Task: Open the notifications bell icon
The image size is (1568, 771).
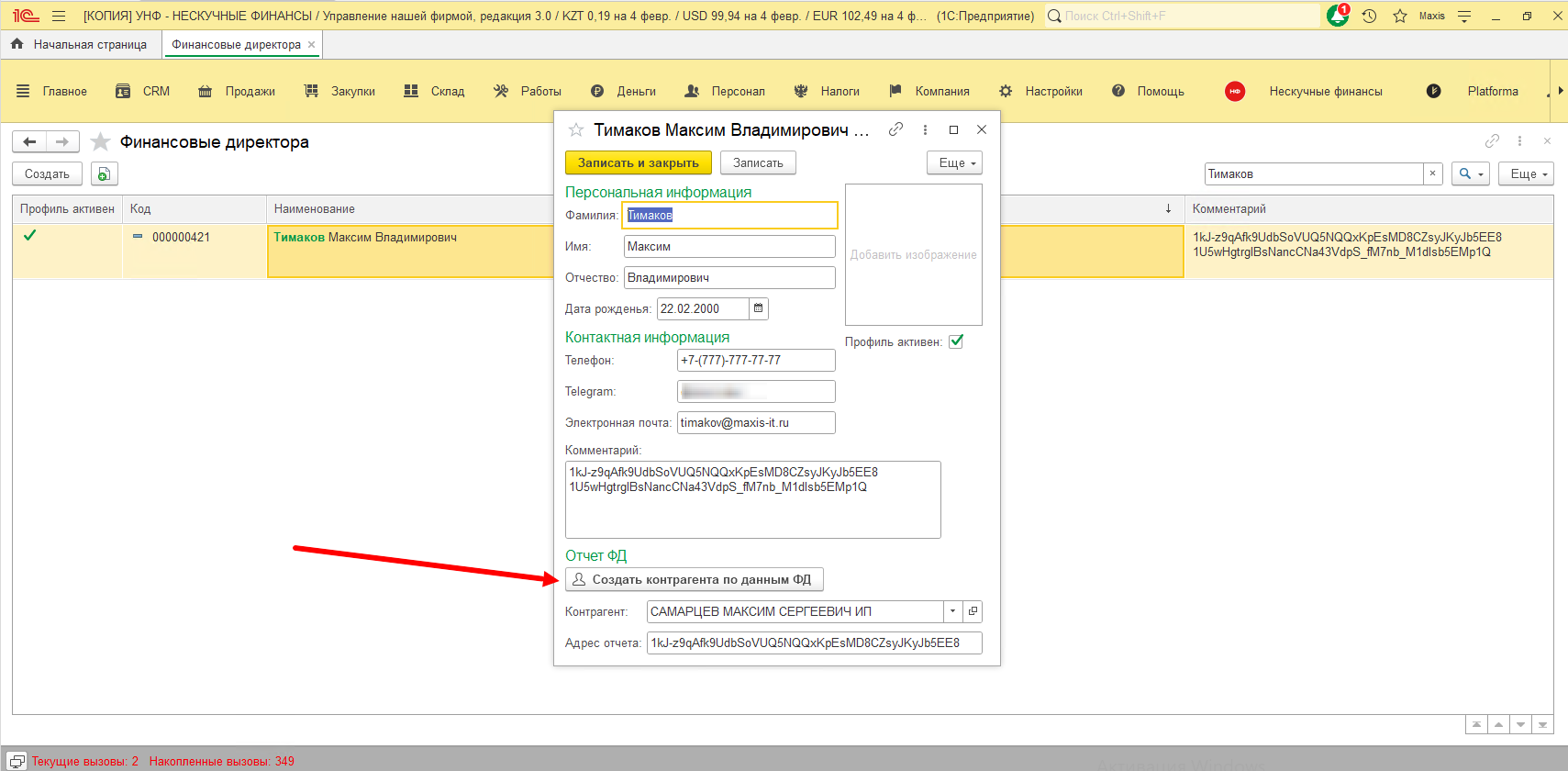Action: click(1338, 16)
